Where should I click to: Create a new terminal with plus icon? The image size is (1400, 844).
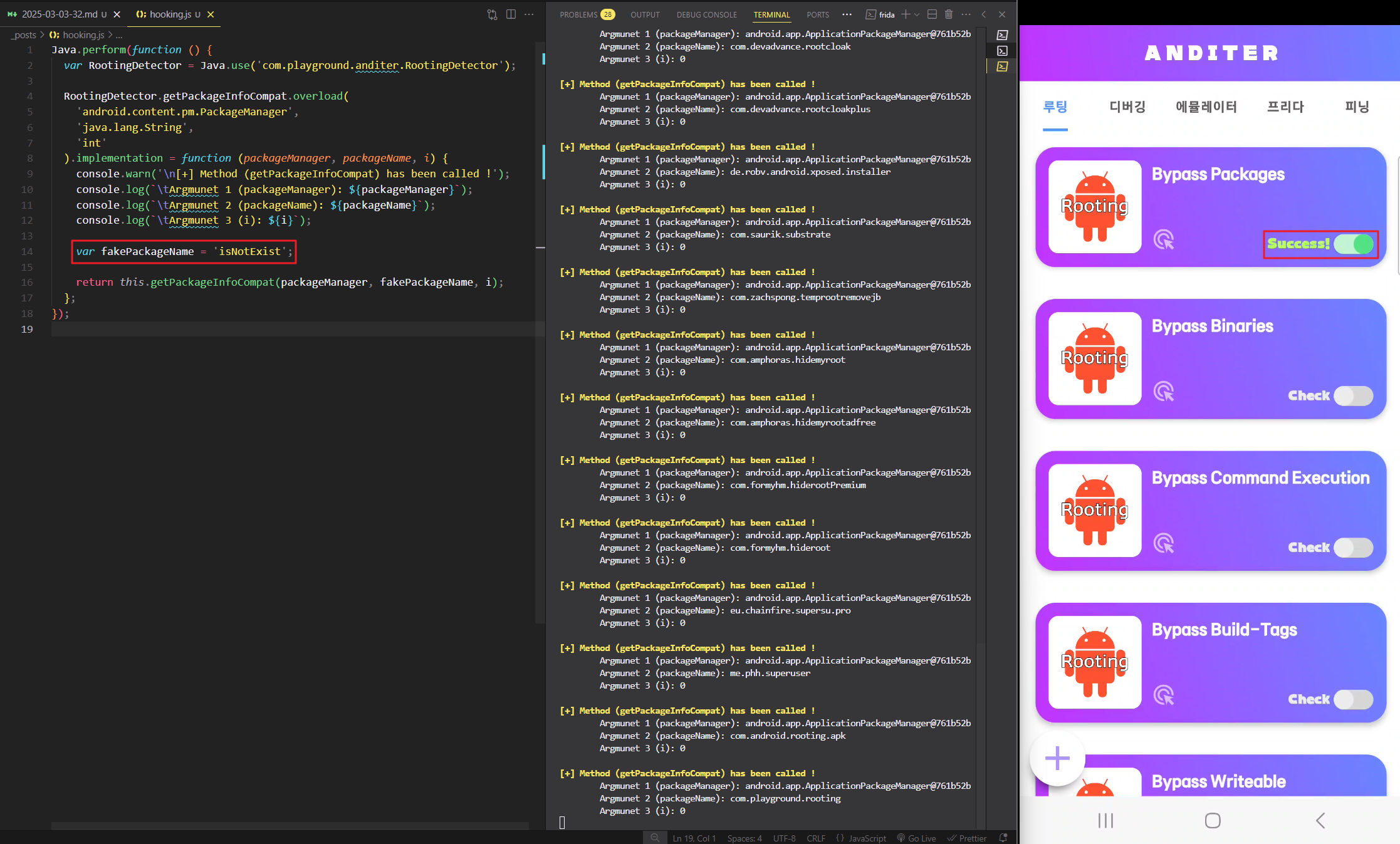(x=905, y=14)
